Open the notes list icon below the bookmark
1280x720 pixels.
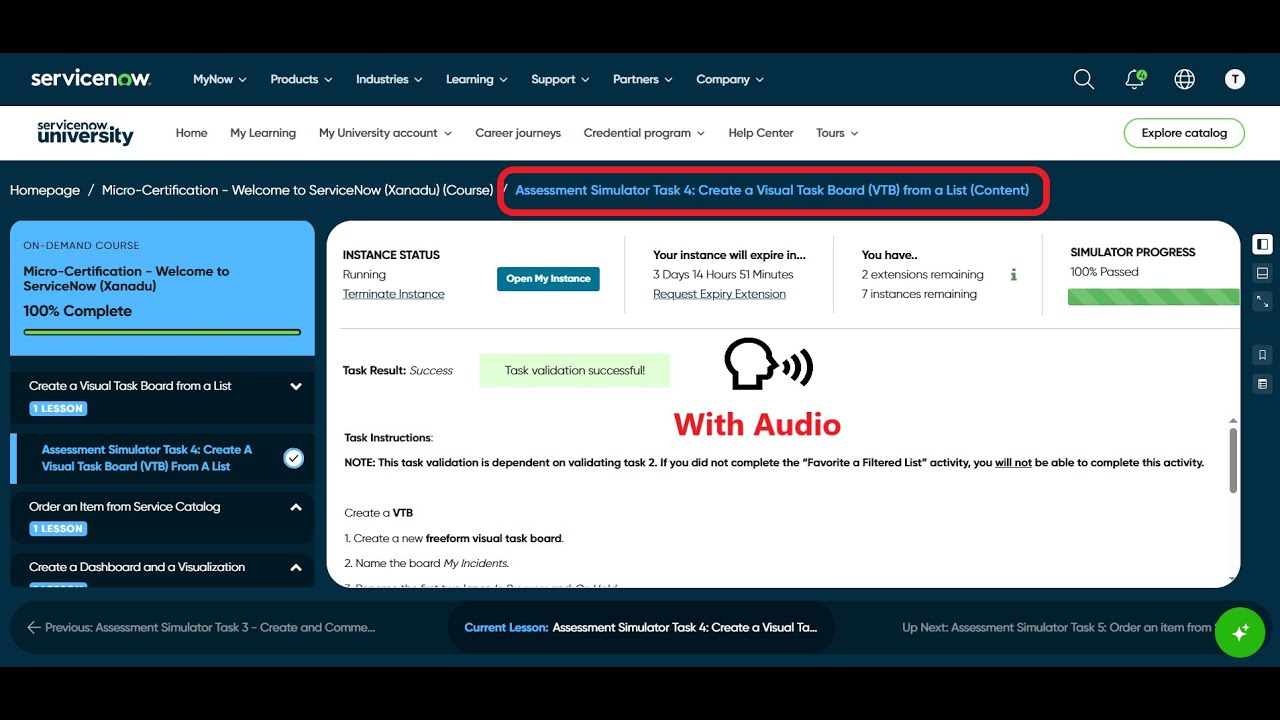coord(1263,384)
